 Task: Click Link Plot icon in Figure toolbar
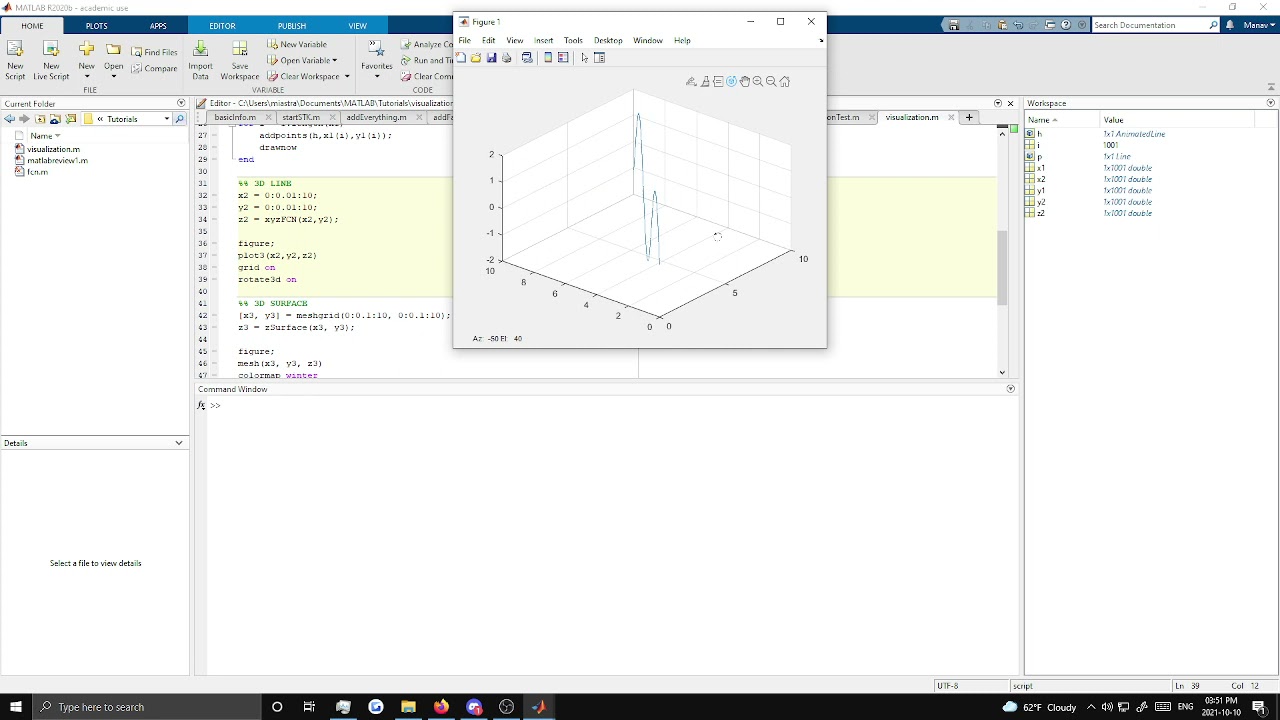[x=527, y=58]
